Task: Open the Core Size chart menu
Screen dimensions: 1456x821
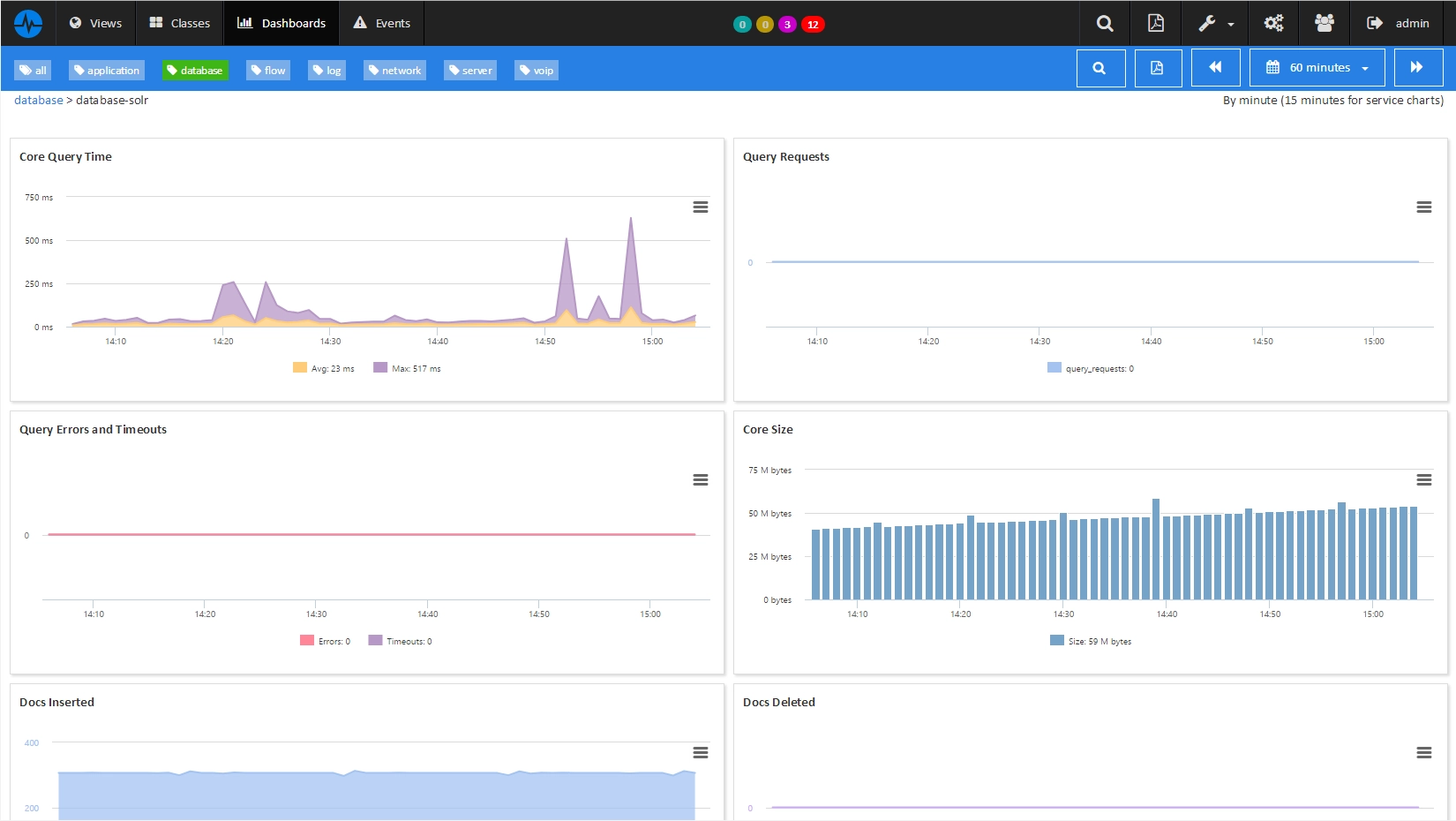Action: coord(1424,480)
